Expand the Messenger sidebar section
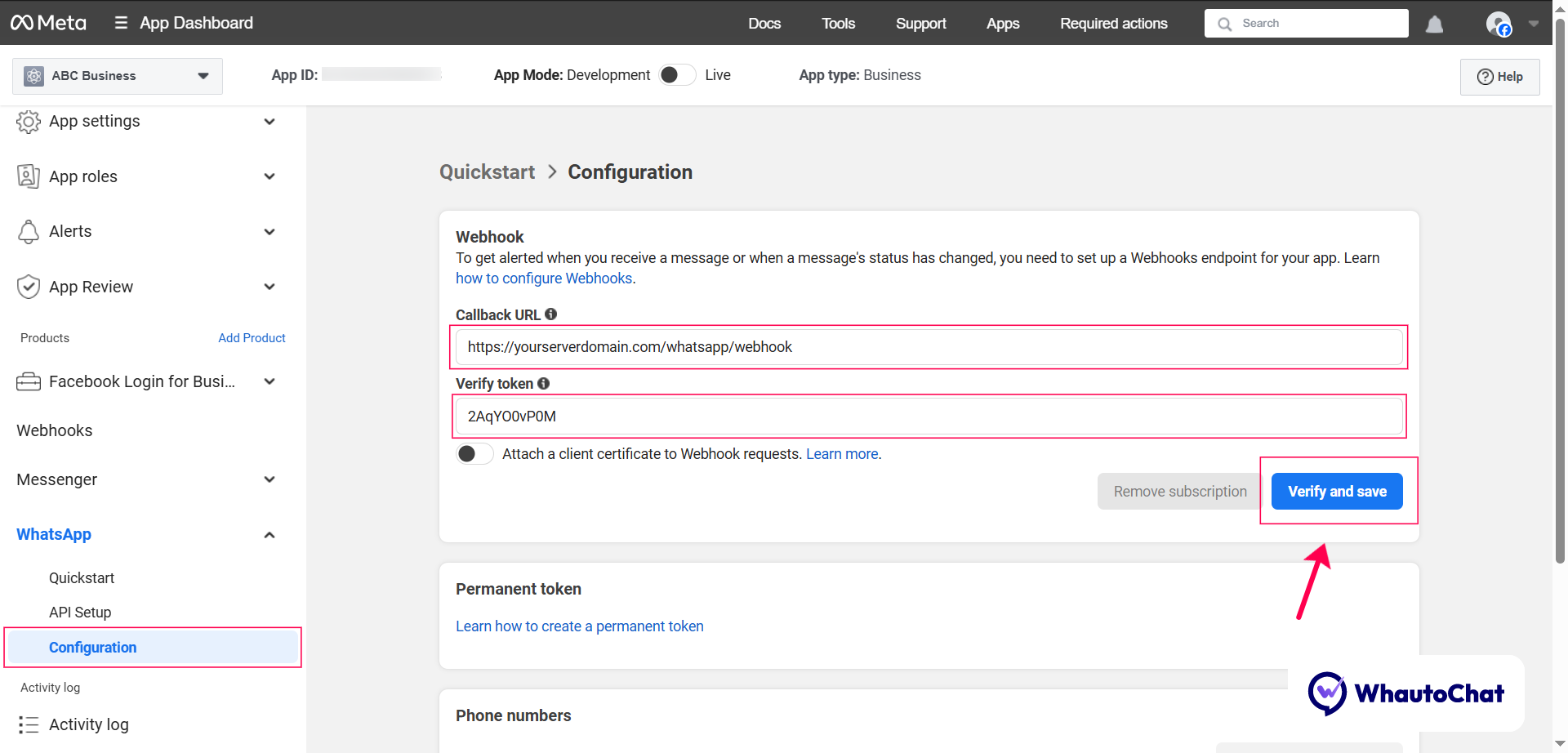Viewport: 1568px width, 753px height. [x=269, y=479]
